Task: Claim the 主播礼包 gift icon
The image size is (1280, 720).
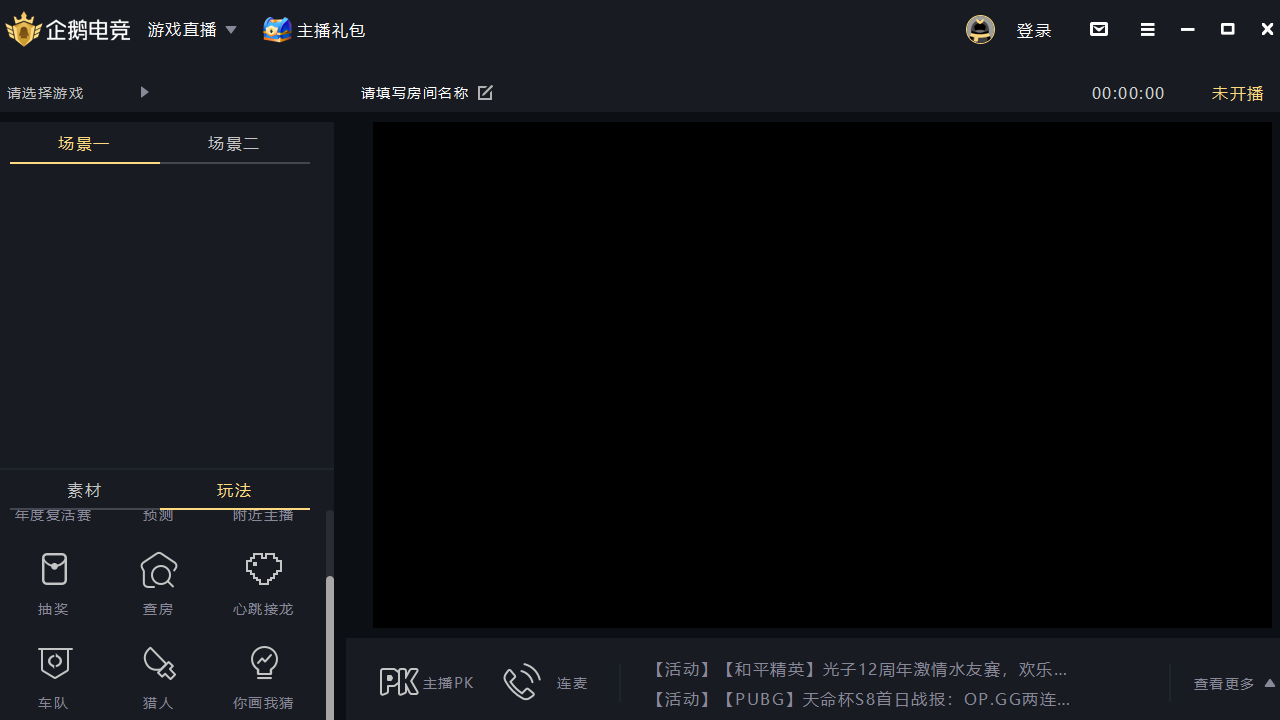Action: [x=277, y=29]
